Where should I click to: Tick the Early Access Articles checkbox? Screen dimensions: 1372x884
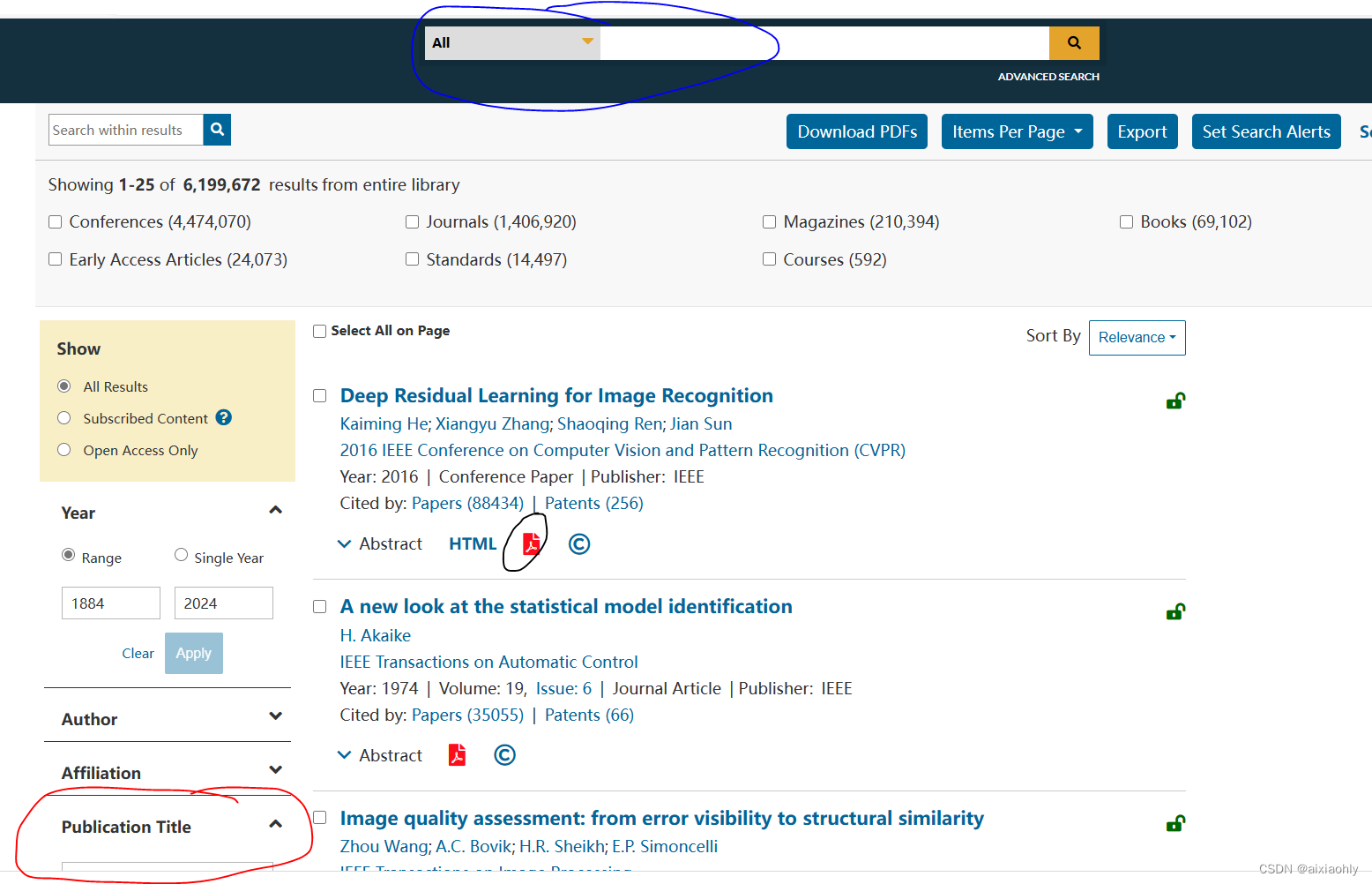55,258
